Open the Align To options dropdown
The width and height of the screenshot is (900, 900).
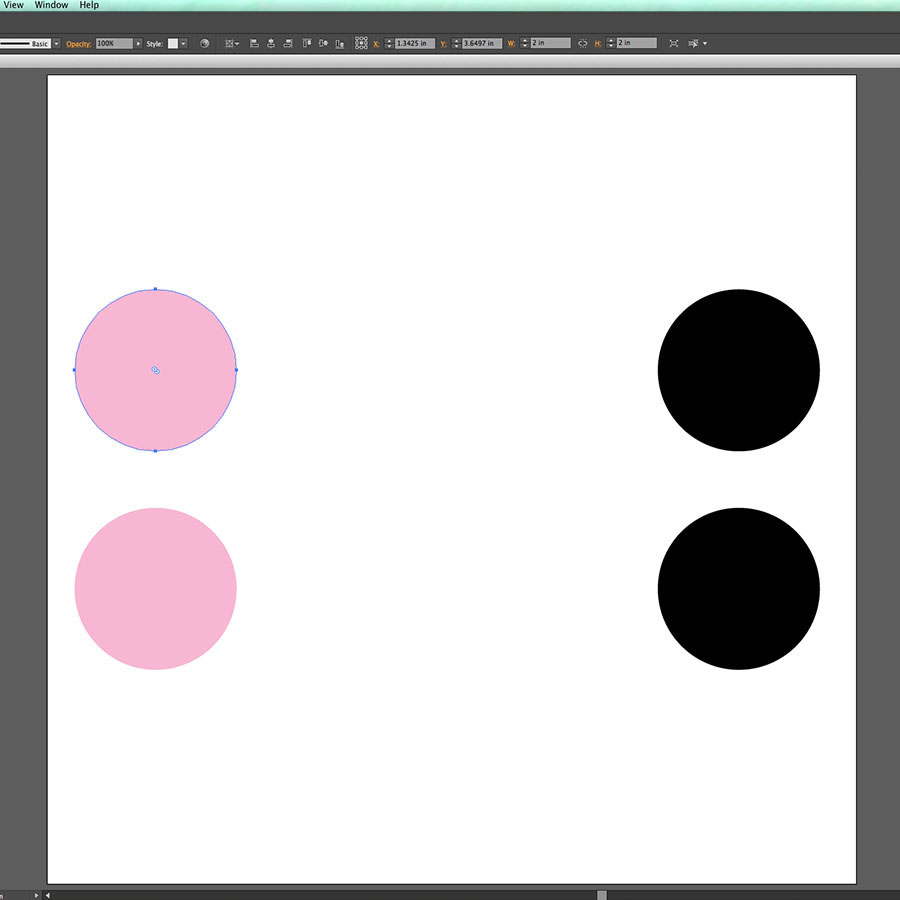click(232, 44)
